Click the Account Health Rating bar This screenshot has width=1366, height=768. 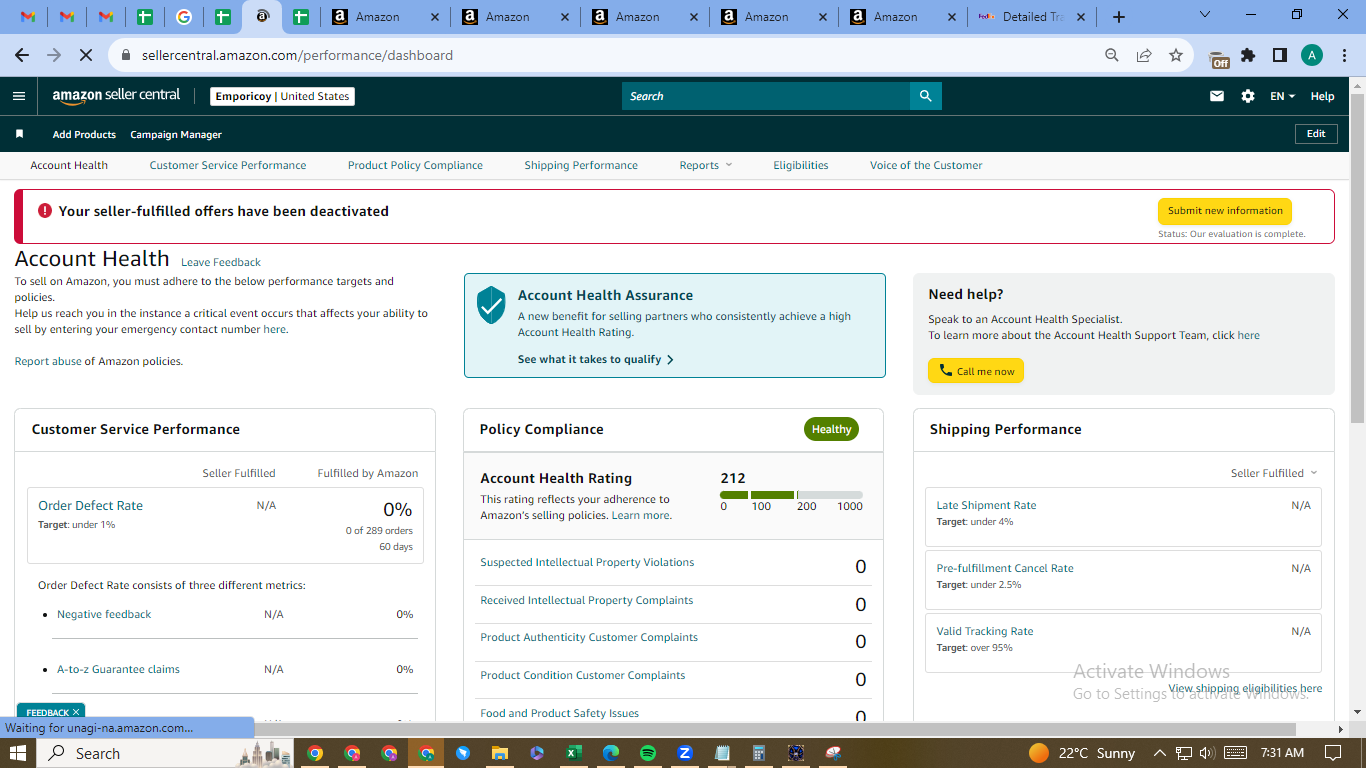791,494
